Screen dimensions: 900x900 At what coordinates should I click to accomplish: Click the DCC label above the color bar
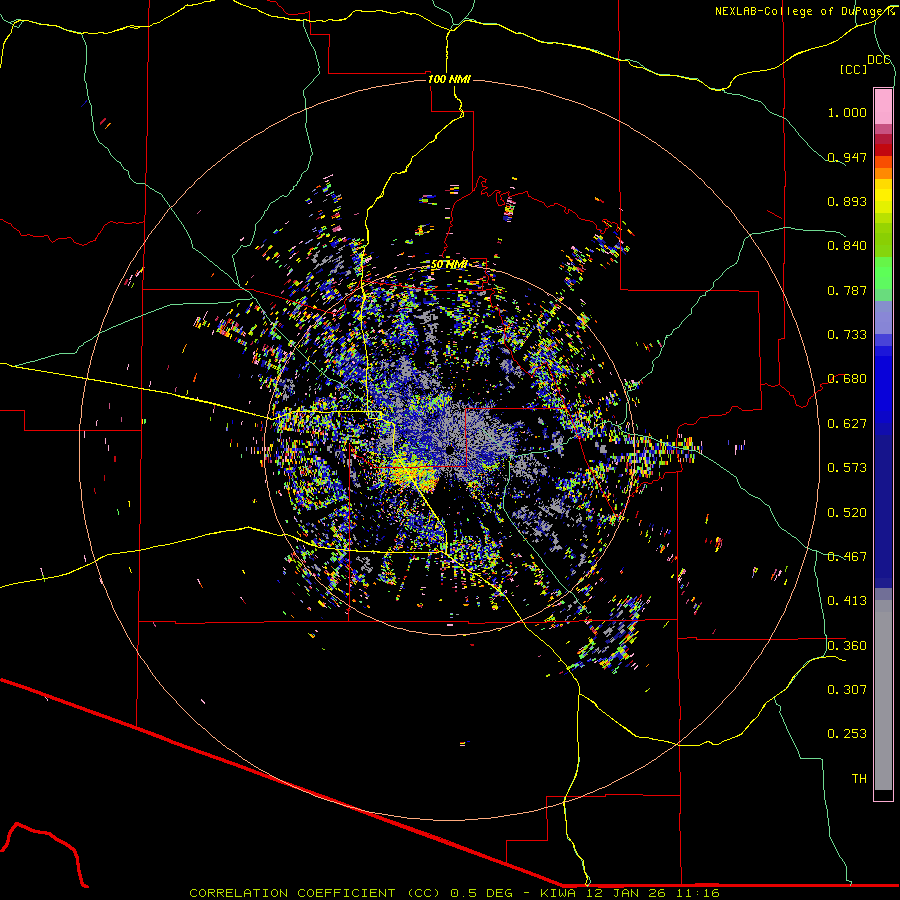(879, 60)
